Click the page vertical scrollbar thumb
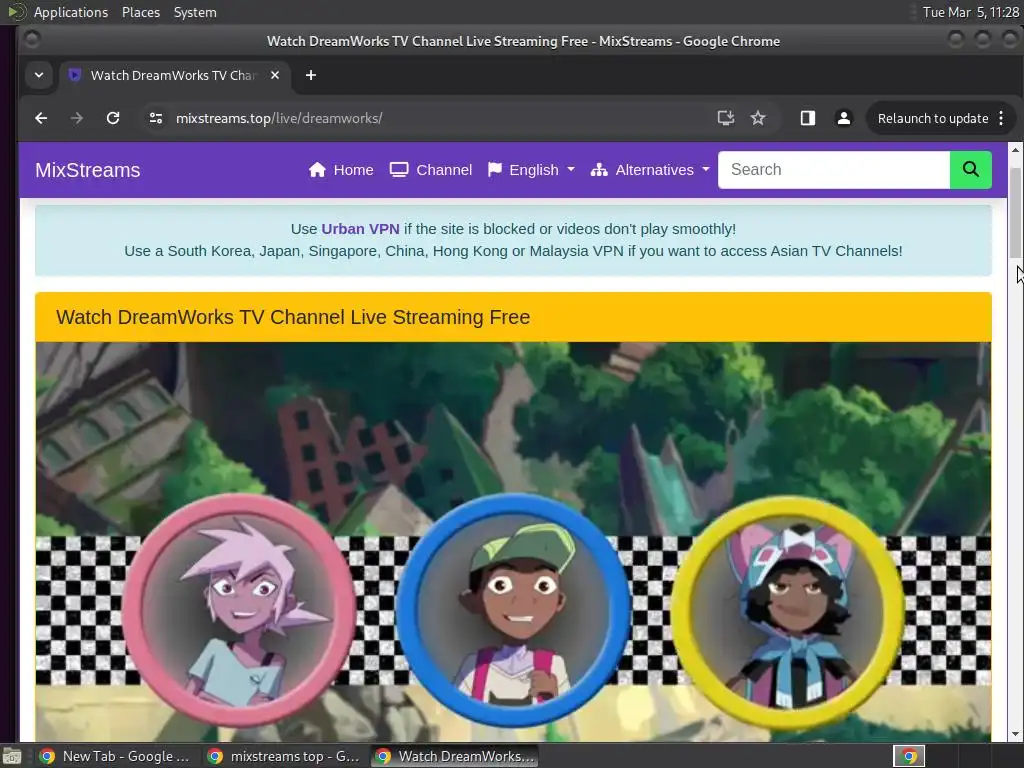This screenshot has width=1024, height=768. [1016, 213]
